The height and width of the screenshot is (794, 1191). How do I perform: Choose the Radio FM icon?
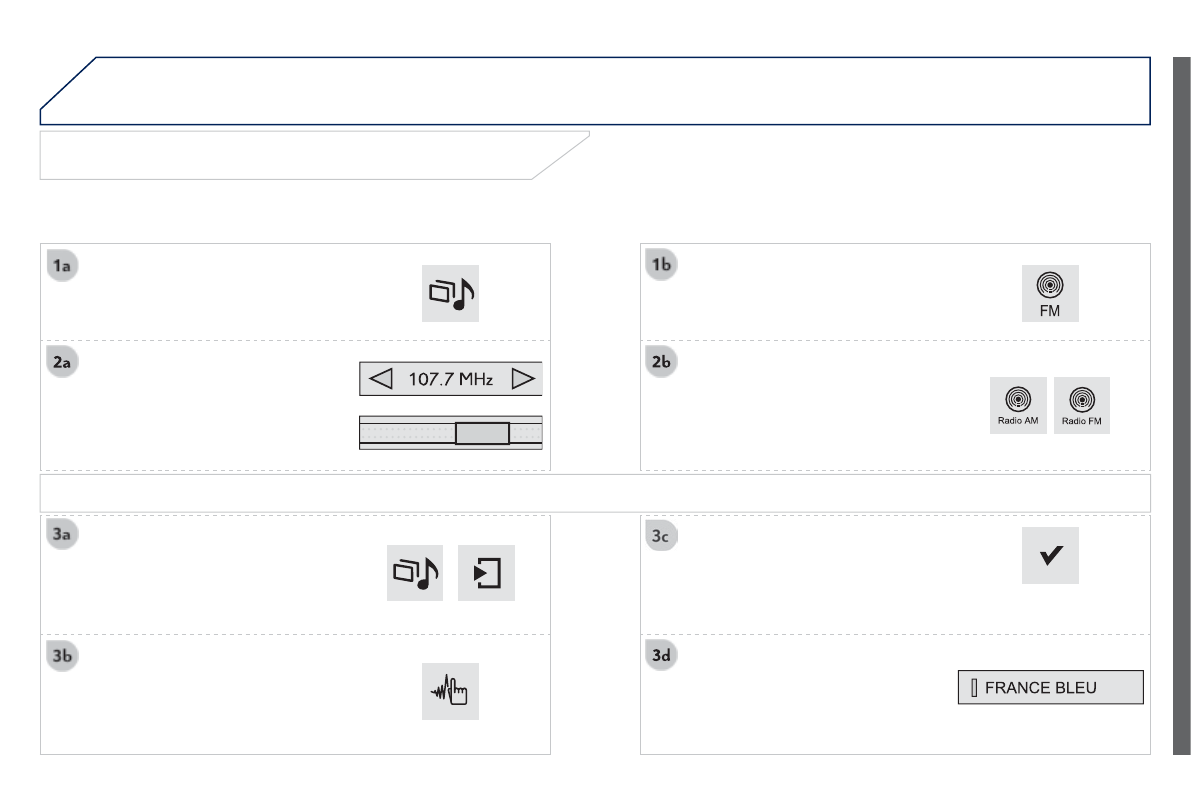(1082, 406)
